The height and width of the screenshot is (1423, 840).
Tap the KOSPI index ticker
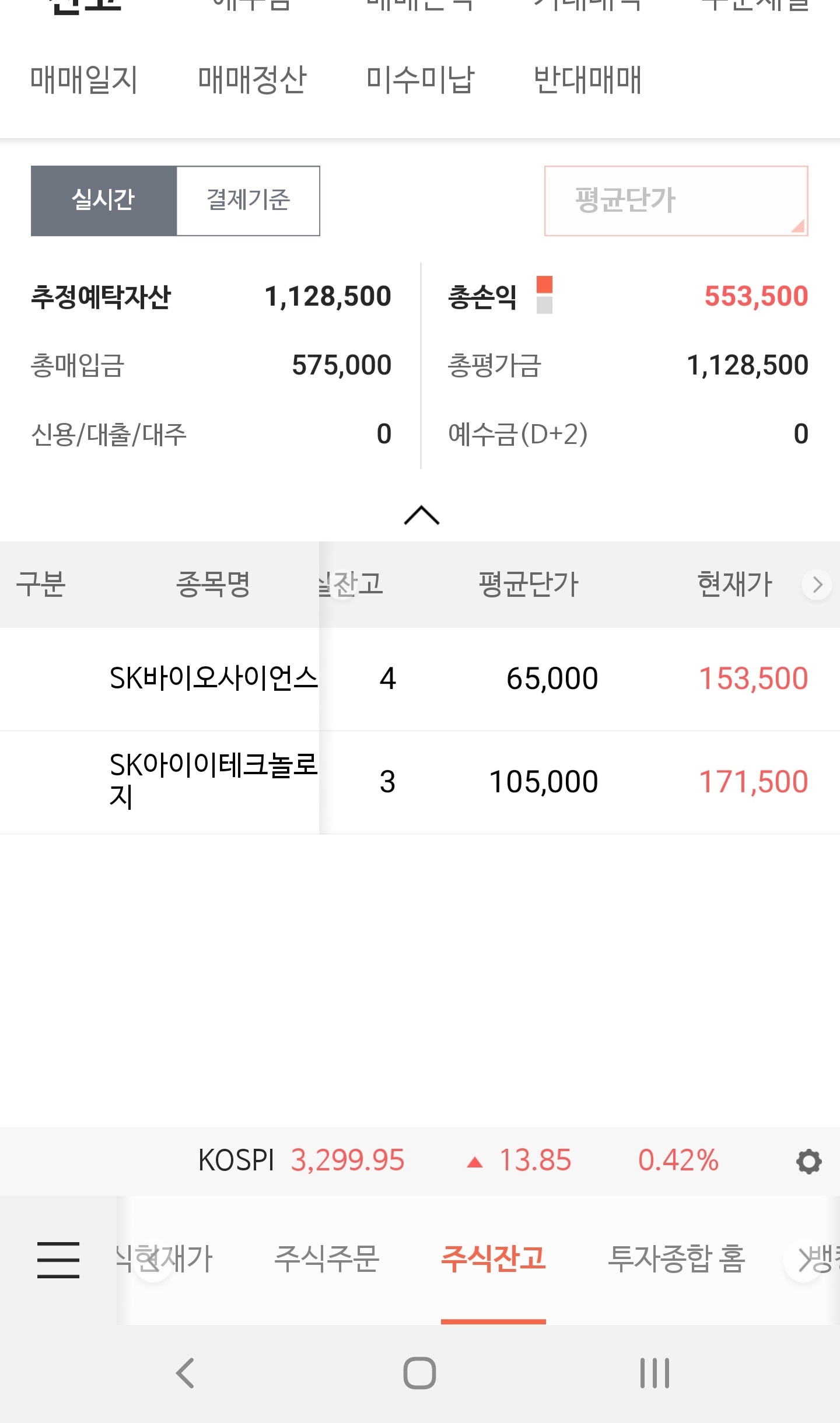tap(458, 1160)
